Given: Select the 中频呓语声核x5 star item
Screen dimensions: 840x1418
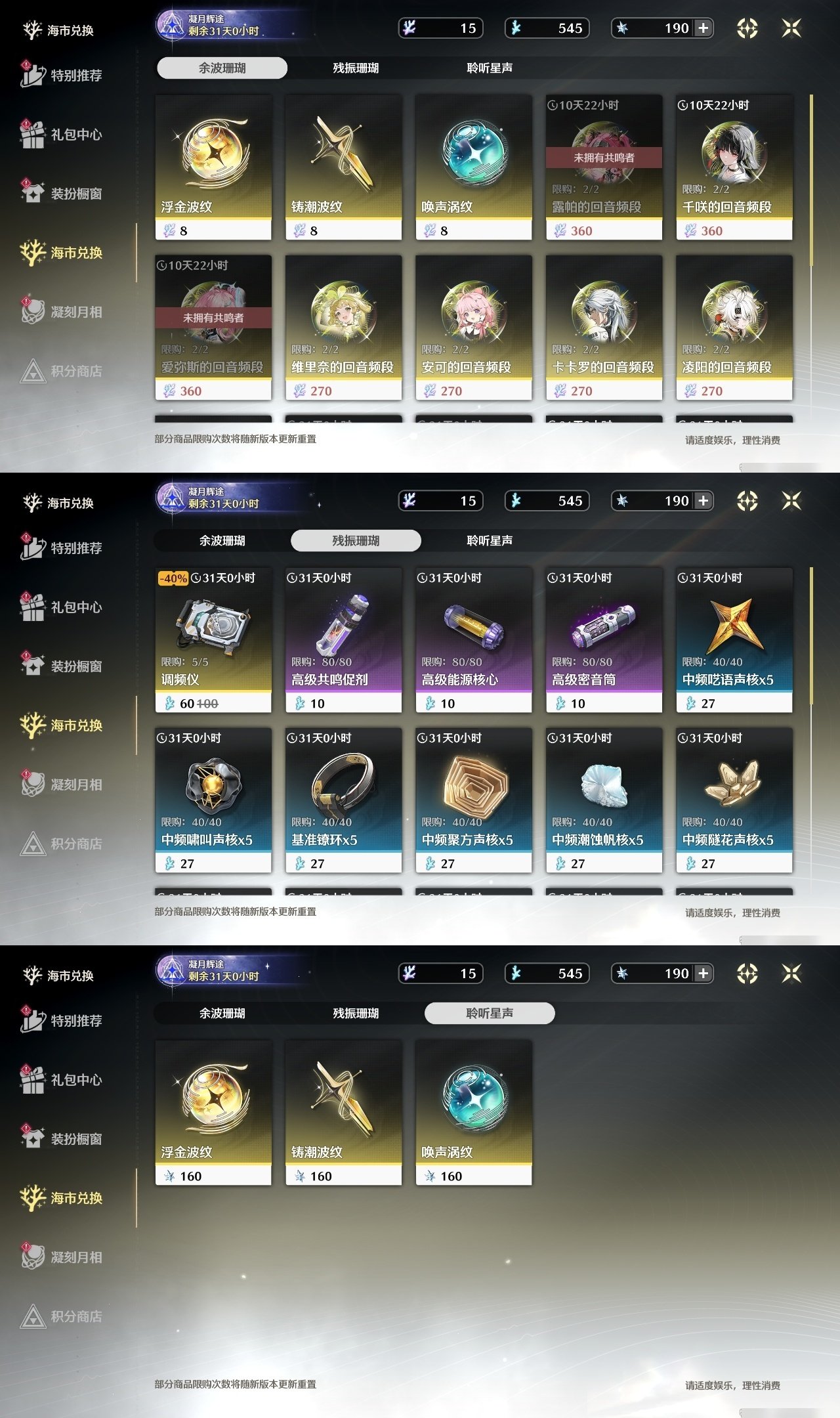Looking at the screenshot, I should click(734, 640).
